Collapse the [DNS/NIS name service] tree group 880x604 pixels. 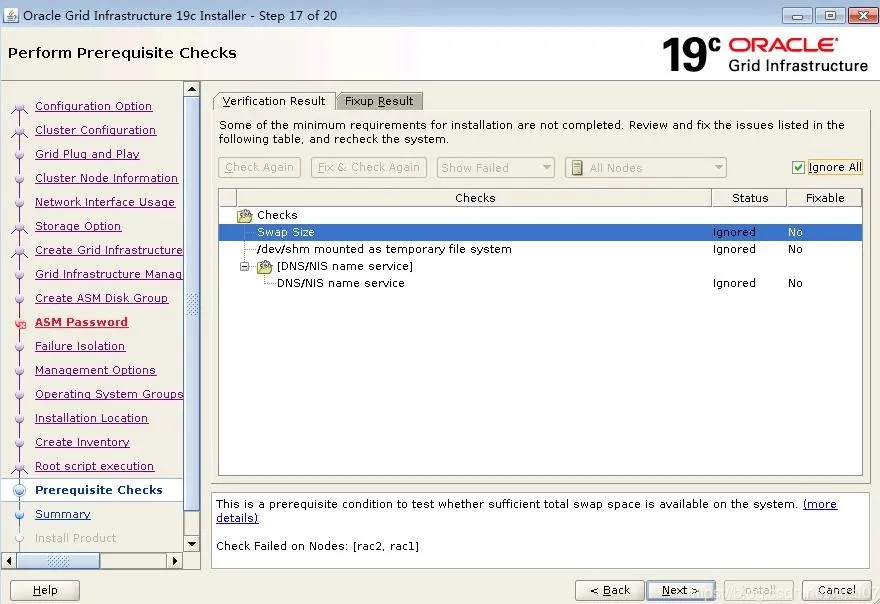(244, 267)
